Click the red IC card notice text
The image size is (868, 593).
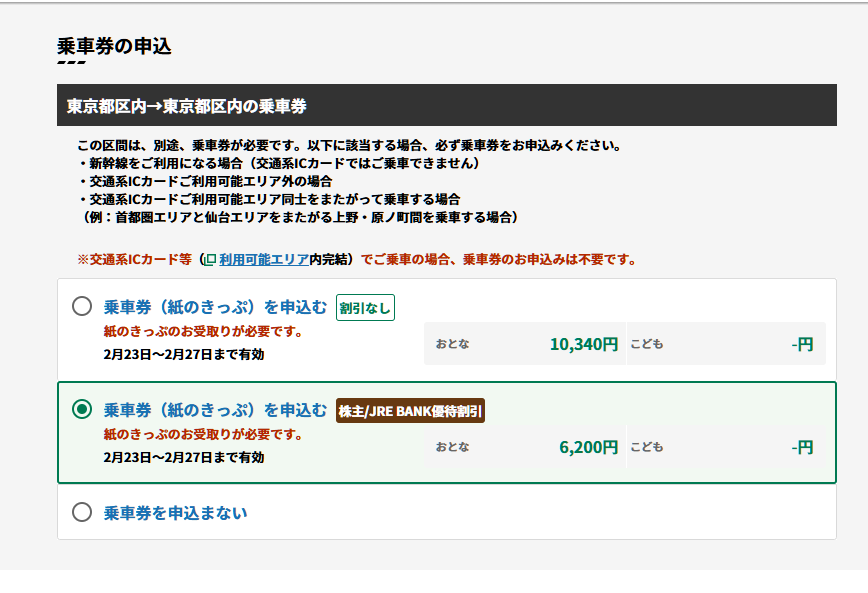click(x=357, y=259)
